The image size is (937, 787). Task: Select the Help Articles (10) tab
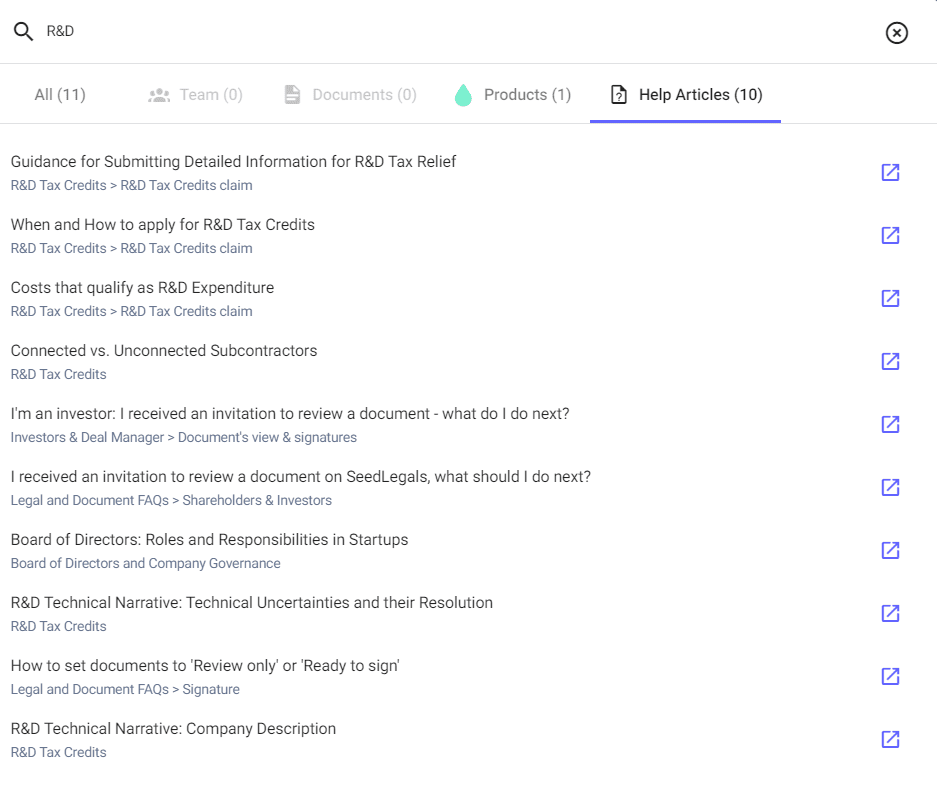[686, 95]
